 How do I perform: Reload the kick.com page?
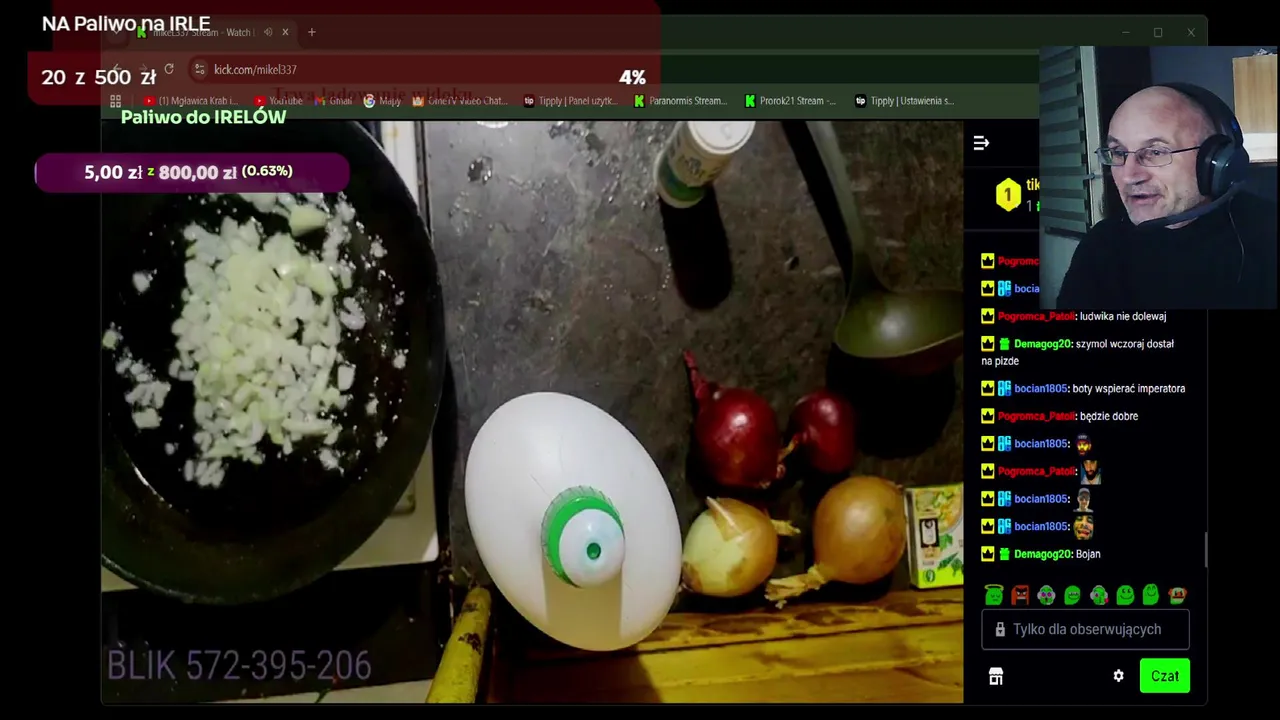pos(169,69)
